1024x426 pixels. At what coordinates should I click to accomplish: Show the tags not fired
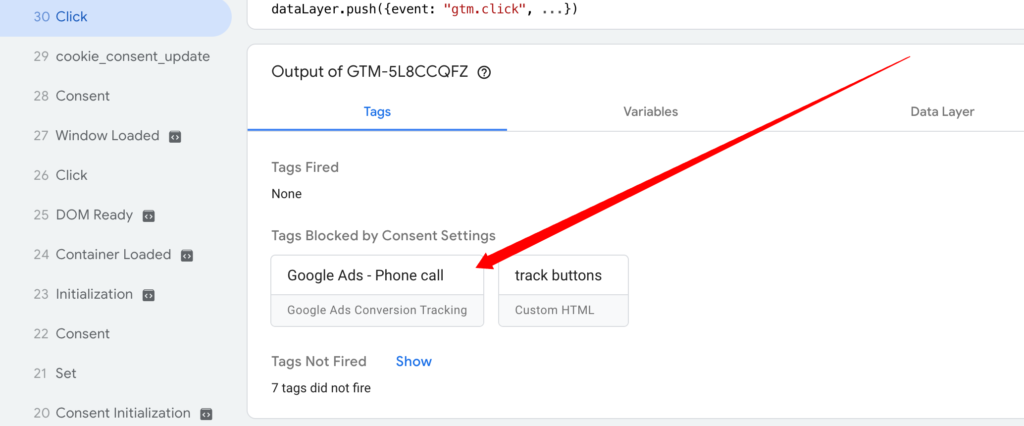pos(413,361)
